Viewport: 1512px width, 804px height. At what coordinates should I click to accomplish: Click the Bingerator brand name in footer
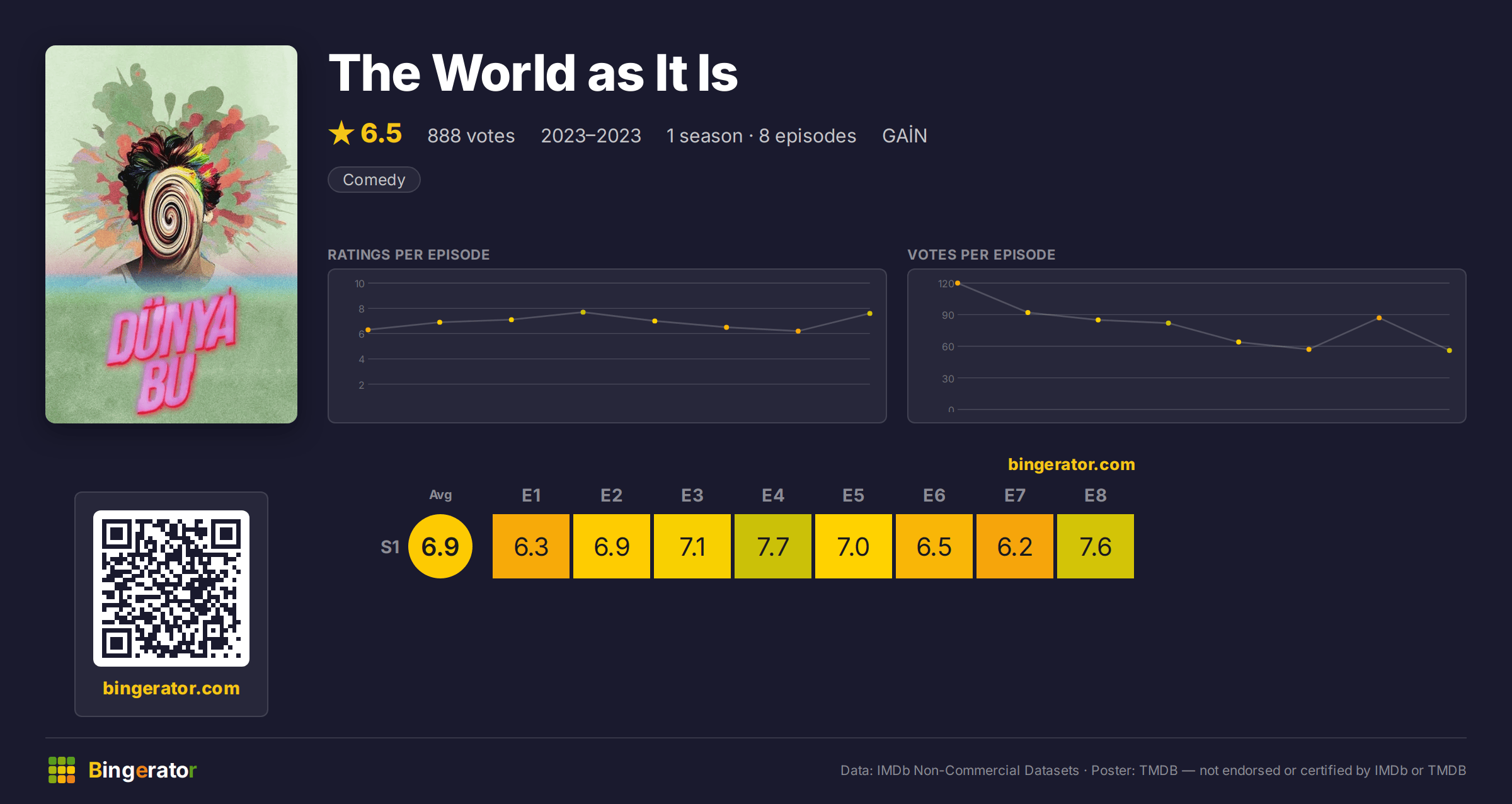tap(143, 770)
